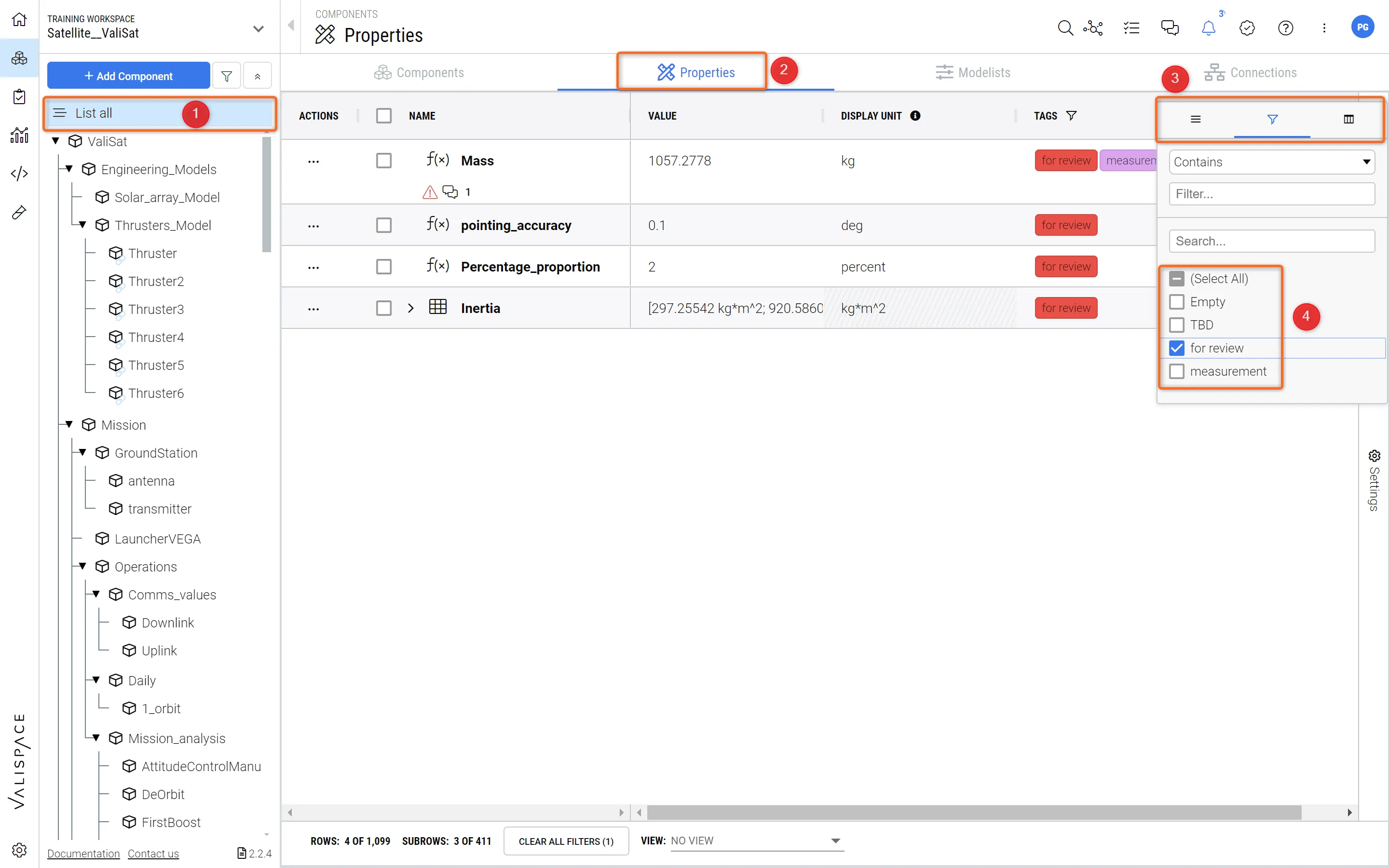
Task: Click the filter funnel beside Add Component
Action: point(227,76)
